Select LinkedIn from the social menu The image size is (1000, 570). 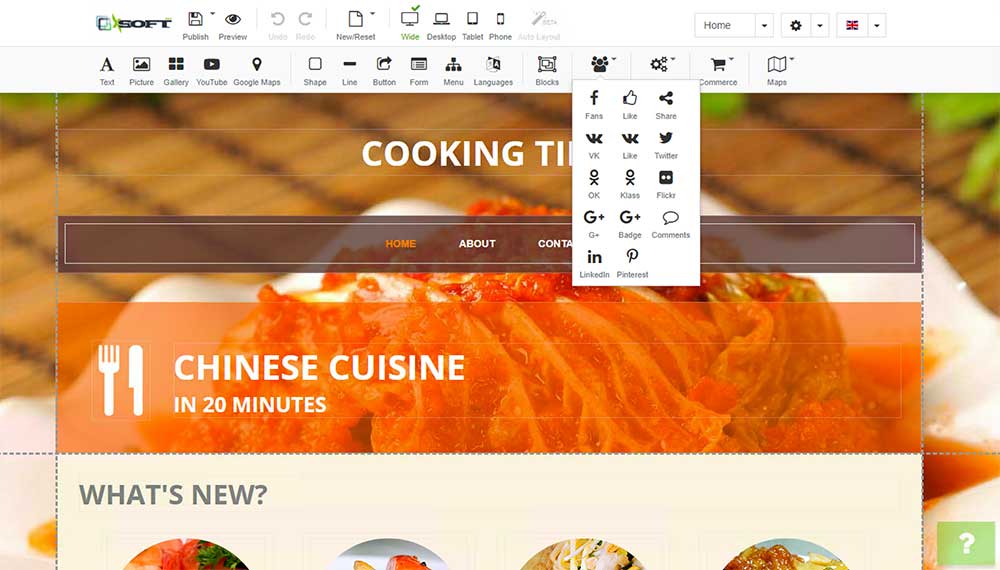(594, 263)
